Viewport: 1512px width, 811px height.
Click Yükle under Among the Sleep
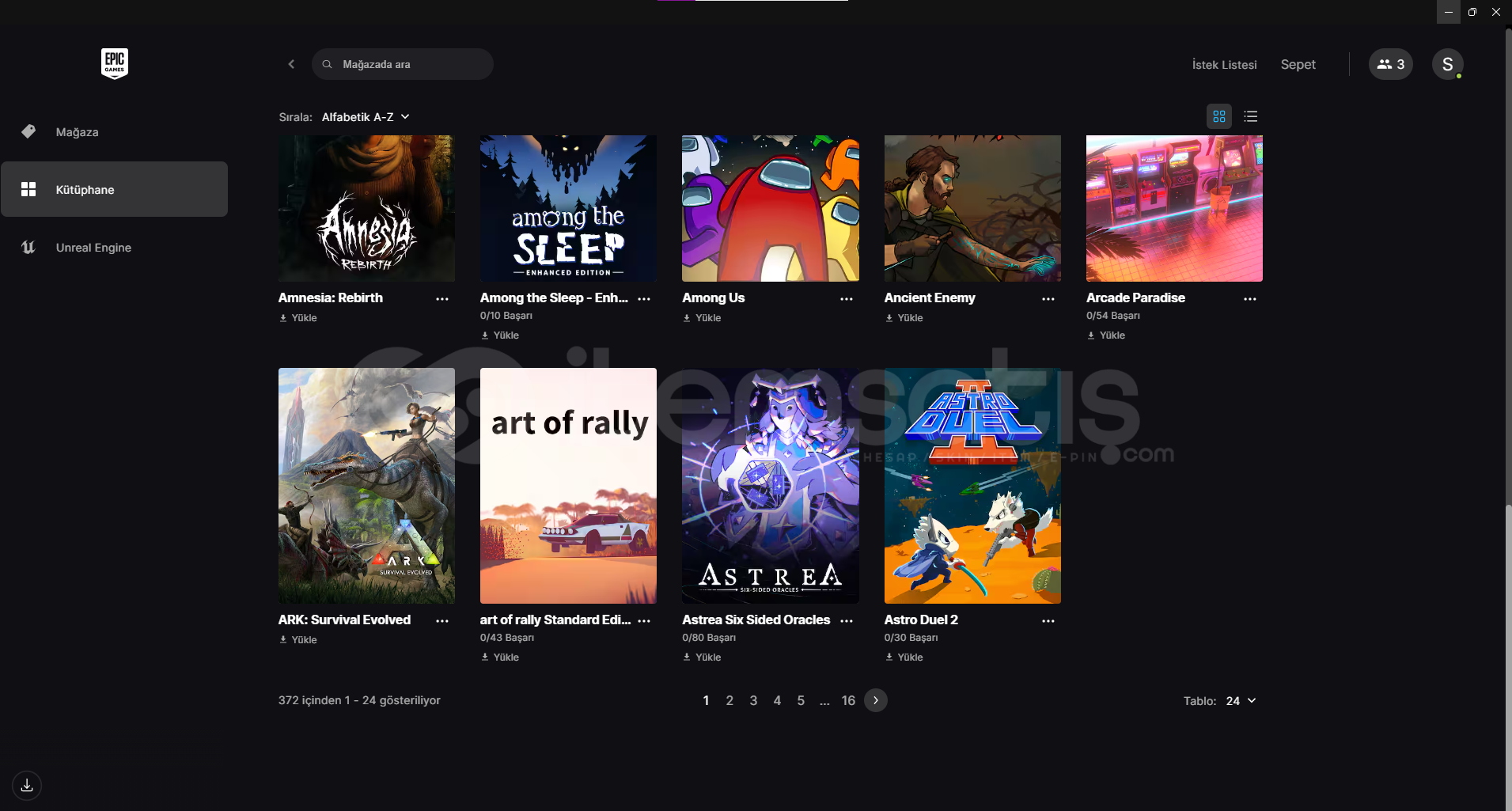click(x=500, y=335)
